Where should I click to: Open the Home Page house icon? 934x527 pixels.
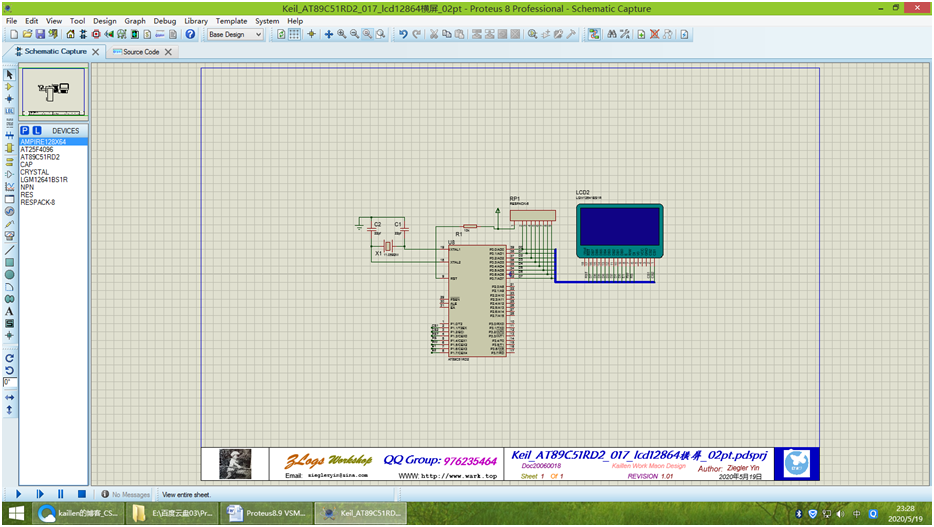pos(70,35)
